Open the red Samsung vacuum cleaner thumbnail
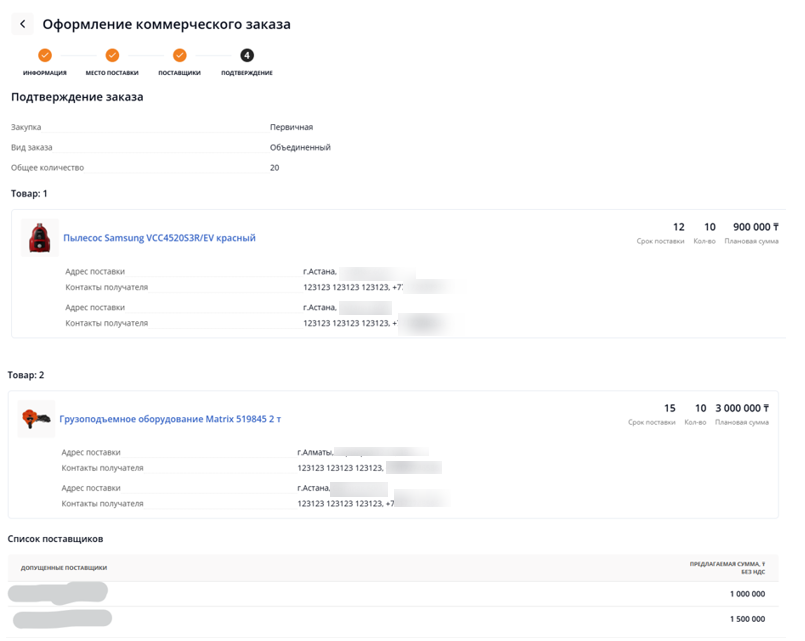The height and width of the screenshot is (641, 805). pos(40,238)
